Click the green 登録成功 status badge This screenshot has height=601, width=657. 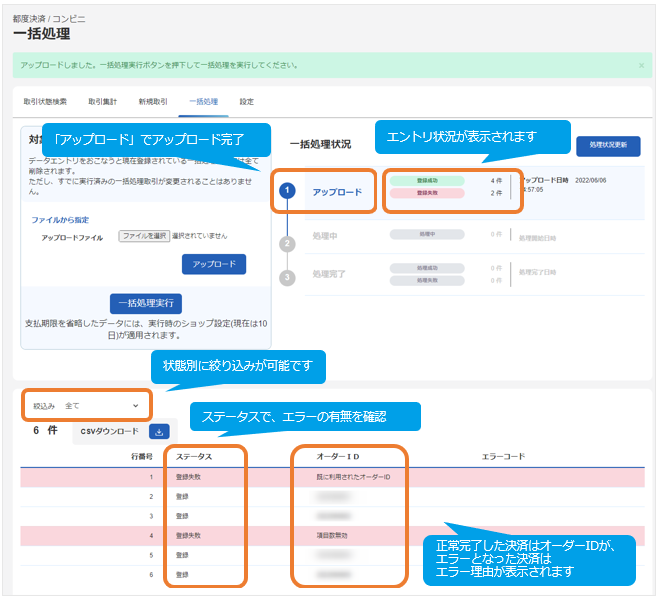coord(427,181)
